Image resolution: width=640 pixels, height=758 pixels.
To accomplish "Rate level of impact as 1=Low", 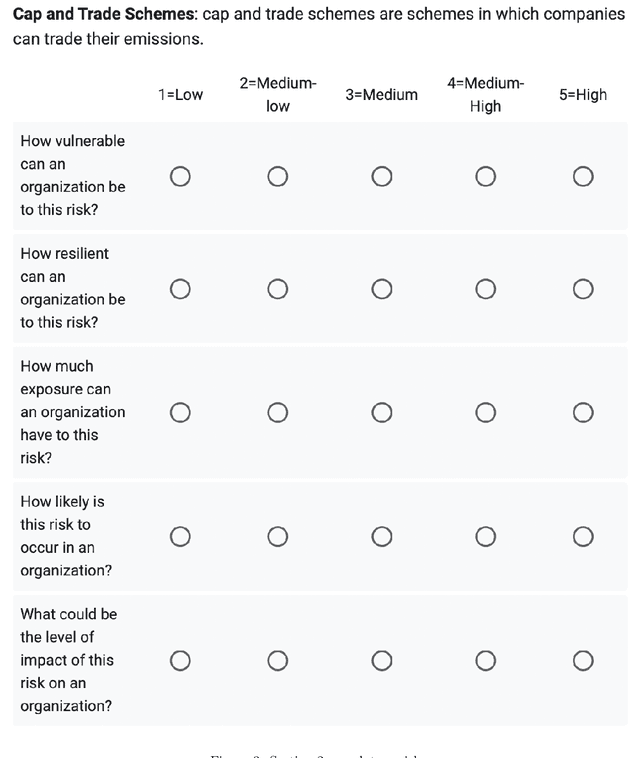I will tap(180, 660).
